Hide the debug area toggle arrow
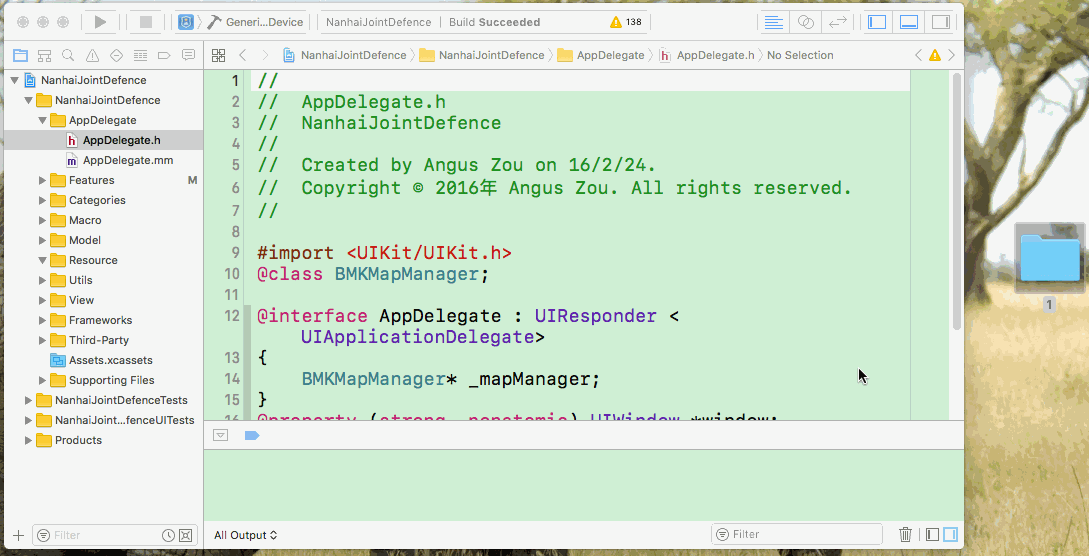This screenshot has width=1089, height=556. coord(220,435)
